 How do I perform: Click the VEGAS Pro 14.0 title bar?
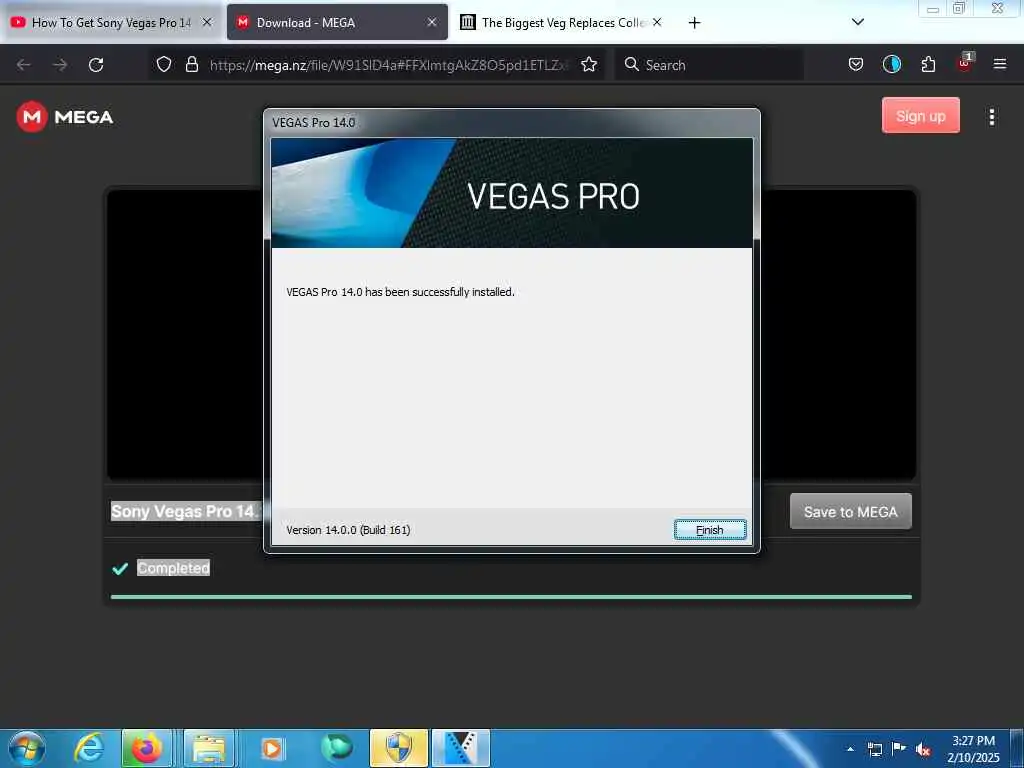click(511, 123)
